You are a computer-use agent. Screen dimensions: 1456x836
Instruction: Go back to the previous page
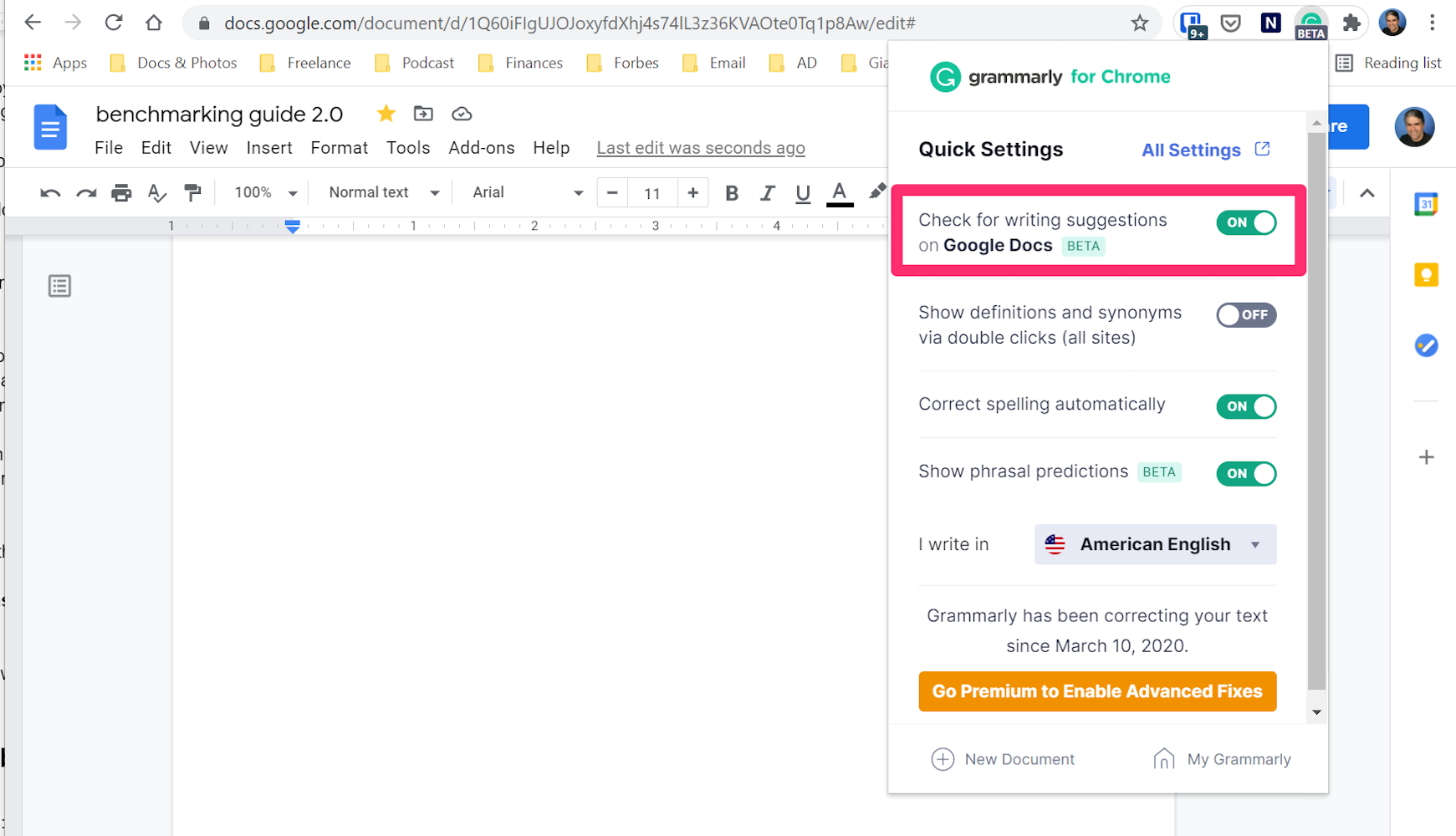[x=33, y=23]
